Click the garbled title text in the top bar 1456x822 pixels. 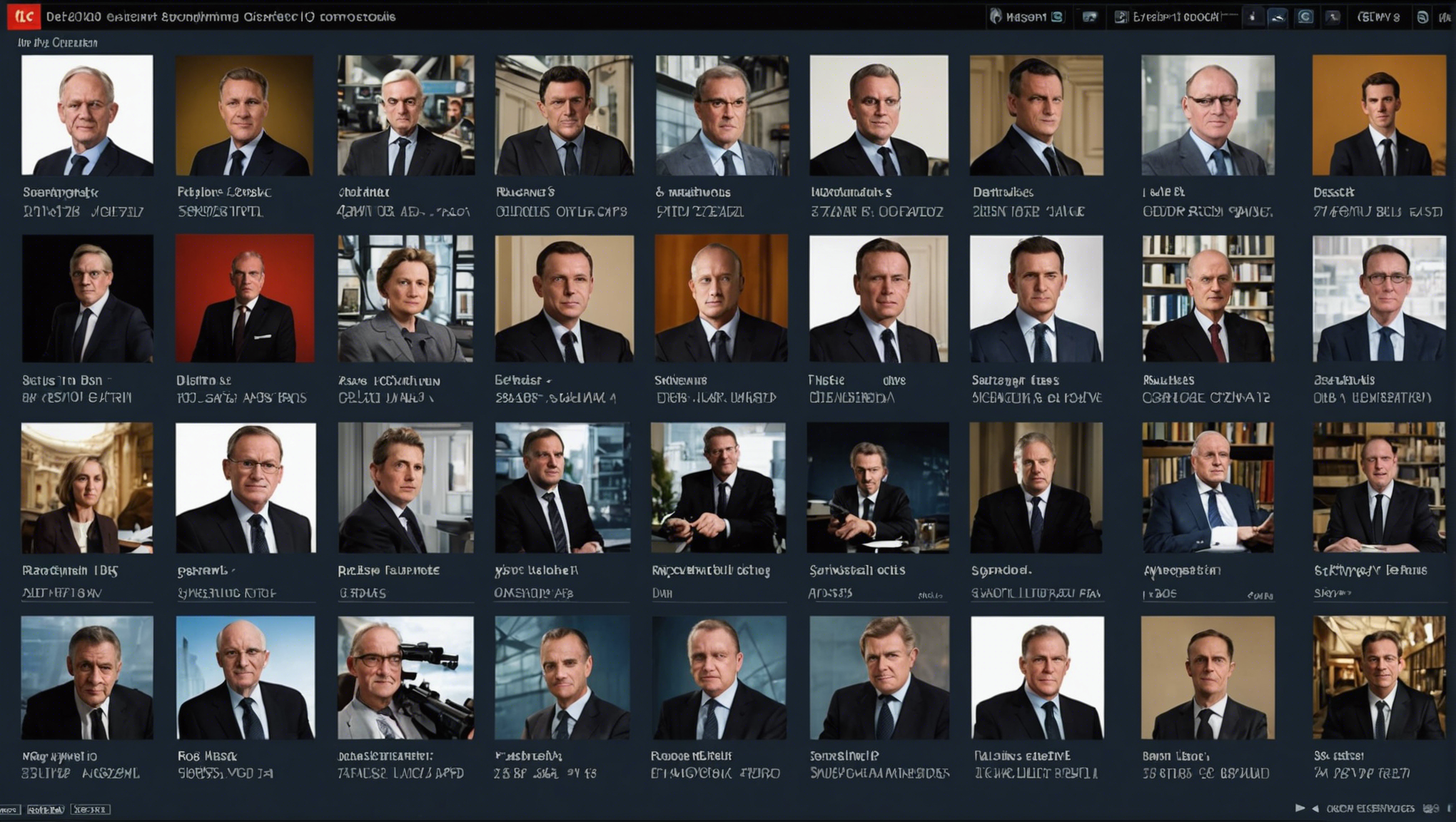coord(221,16)
